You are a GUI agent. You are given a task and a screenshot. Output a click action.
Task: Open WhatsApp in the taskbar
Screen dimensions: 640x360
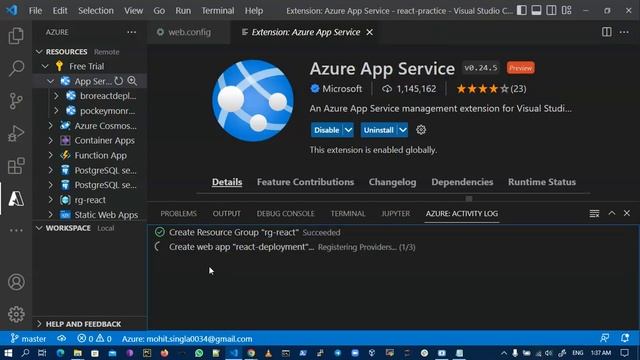[199, 353]
